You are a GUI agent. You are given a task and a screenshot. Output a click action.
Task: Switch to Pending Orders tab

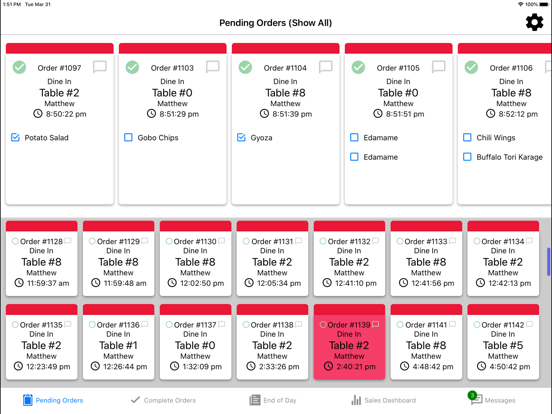pyautogui.click(x=53, y=400)
